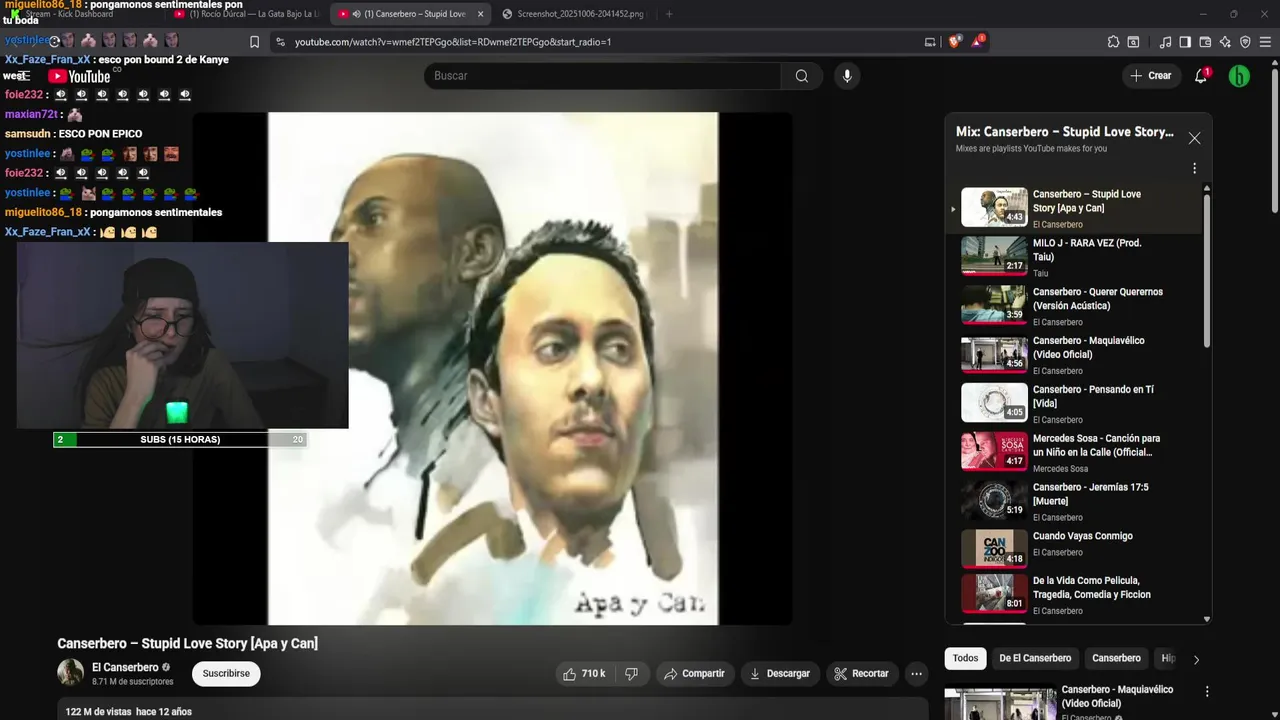Like the video with thumbs up
The width and height of the screenshot is (1280, 720).
pyautogui.click(x=584, y=674)
